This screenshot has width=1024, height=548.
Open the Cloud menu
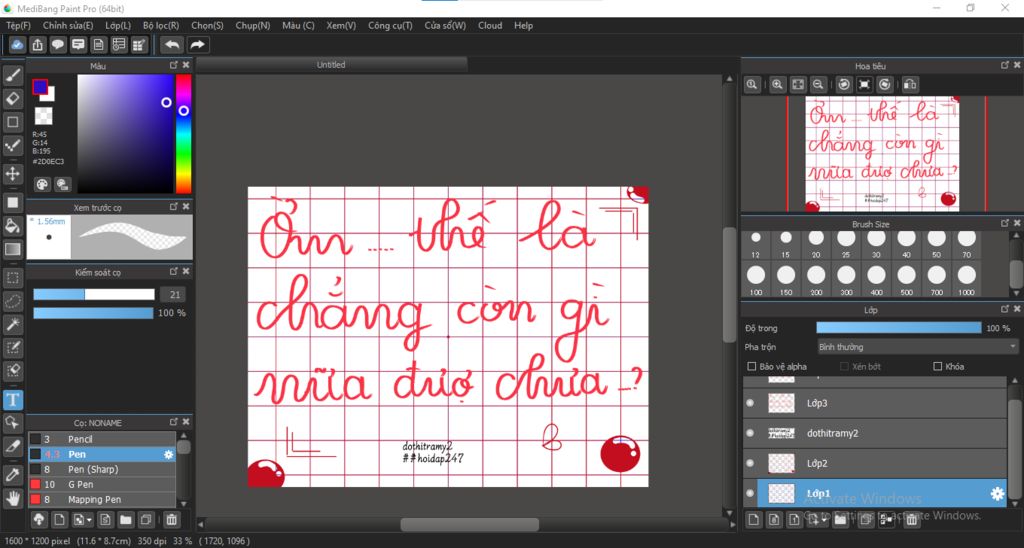point(490,25)
